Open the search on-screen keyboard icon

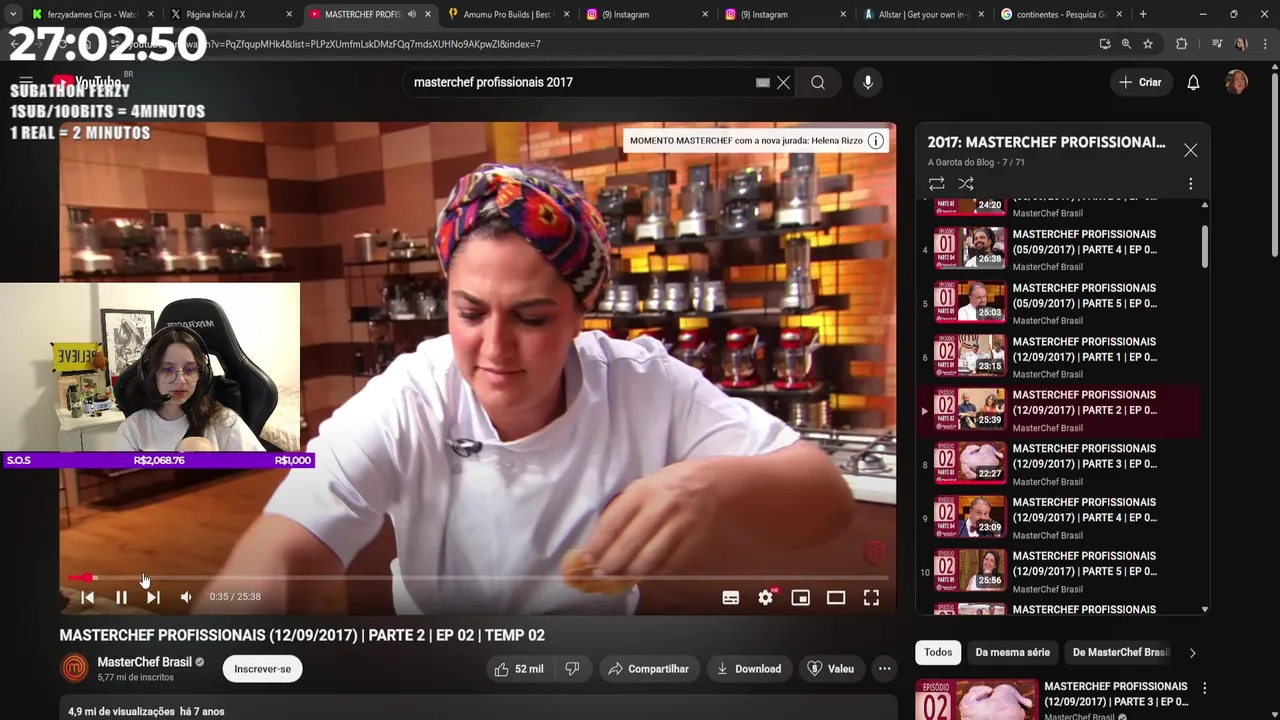coord(763,83)
